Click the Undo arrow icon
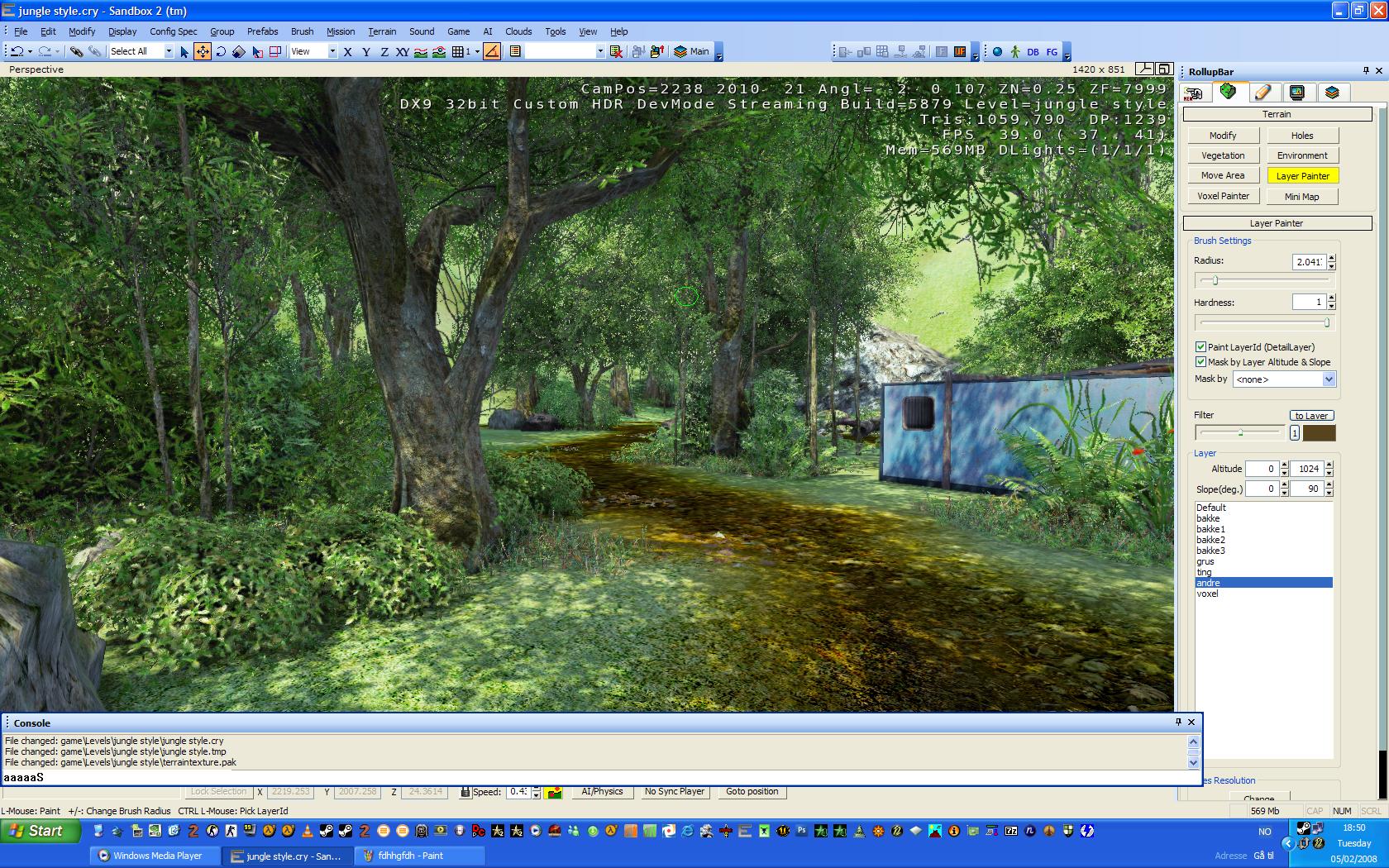This screenshot has height=868, width=1389. (17, 51)
